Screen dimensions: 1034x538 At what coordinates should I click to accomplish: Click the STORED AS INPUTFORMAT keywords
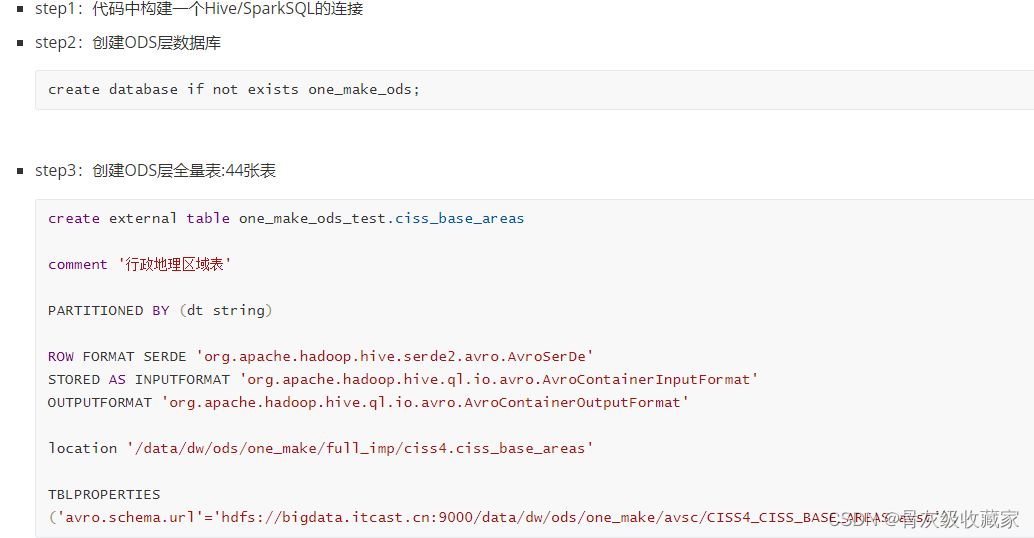coord(138,380)
